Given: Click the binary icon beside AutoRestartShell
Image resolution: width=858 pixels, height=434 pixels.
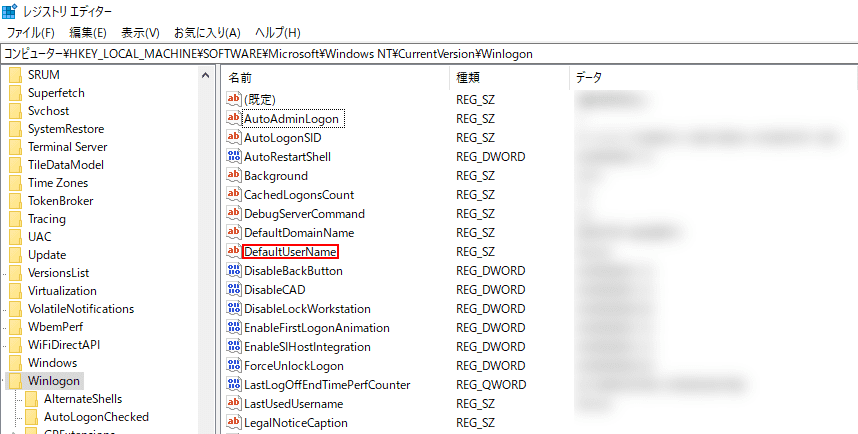Looking at the screenshot, I should (234, 156).
